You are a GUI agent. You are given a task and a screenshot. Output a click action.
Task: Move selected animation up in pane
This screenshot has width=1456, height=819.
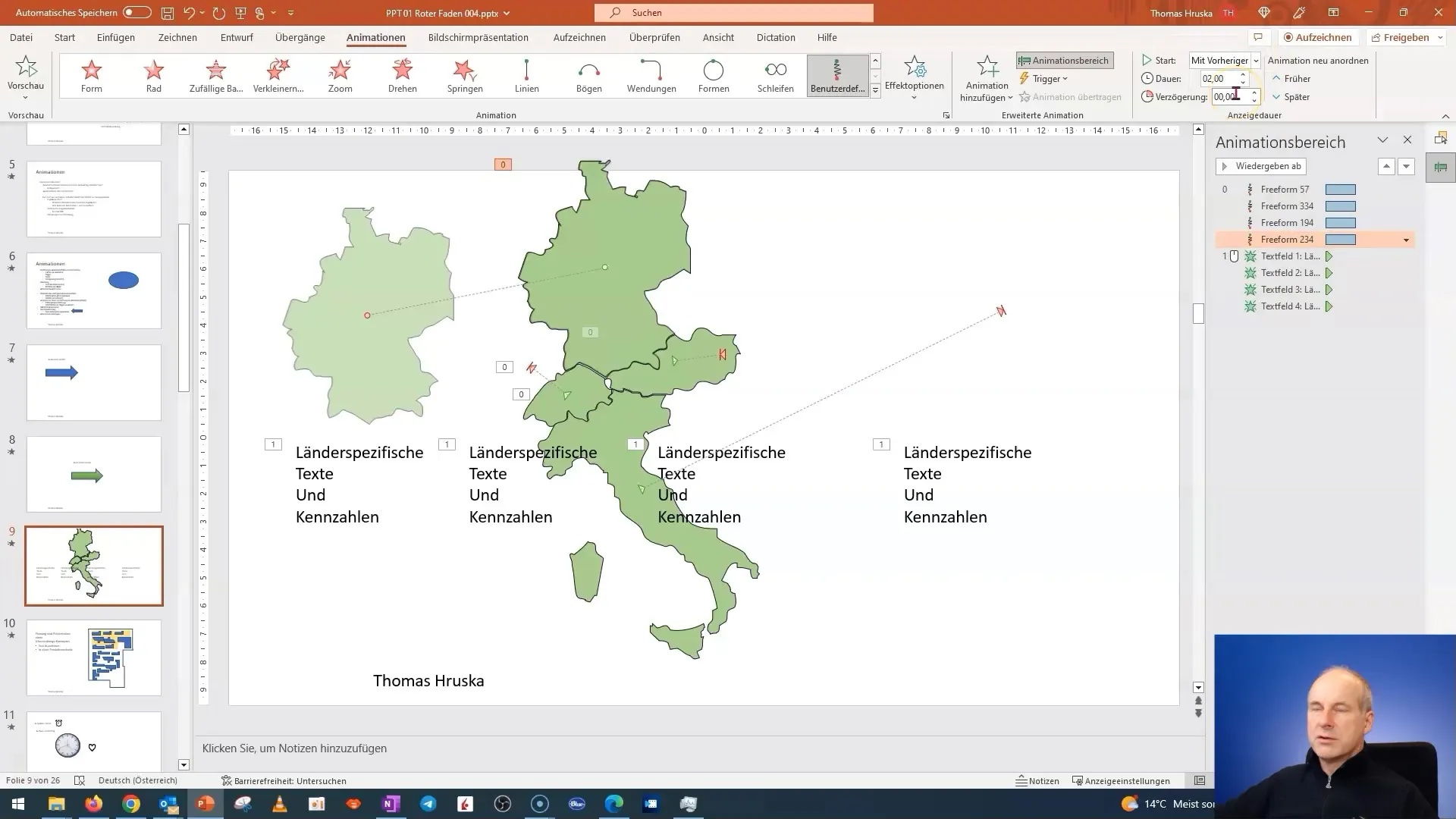coord(1386,166)
